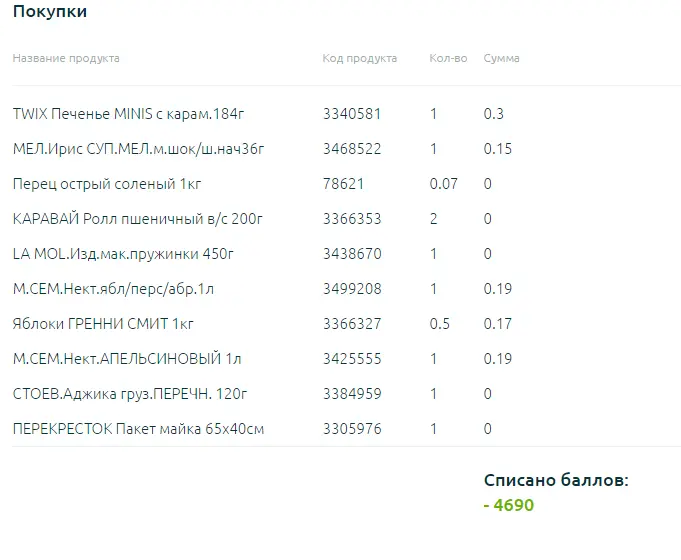Click product code 3366353
This screenshot has width=681, height=560.
352,219
